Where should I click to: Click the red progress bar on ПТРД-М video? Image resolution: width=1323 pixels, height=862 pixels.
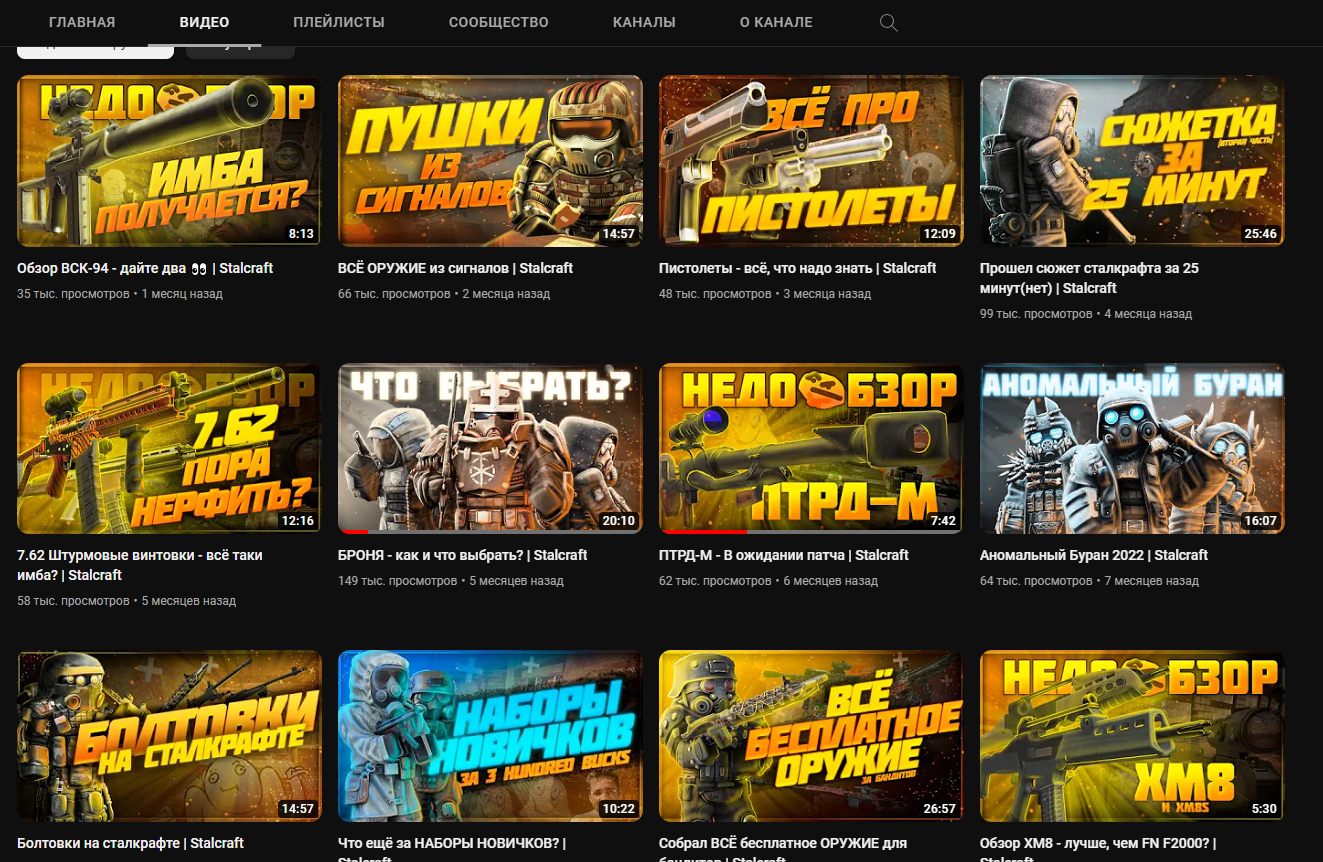tap(703, 531)
